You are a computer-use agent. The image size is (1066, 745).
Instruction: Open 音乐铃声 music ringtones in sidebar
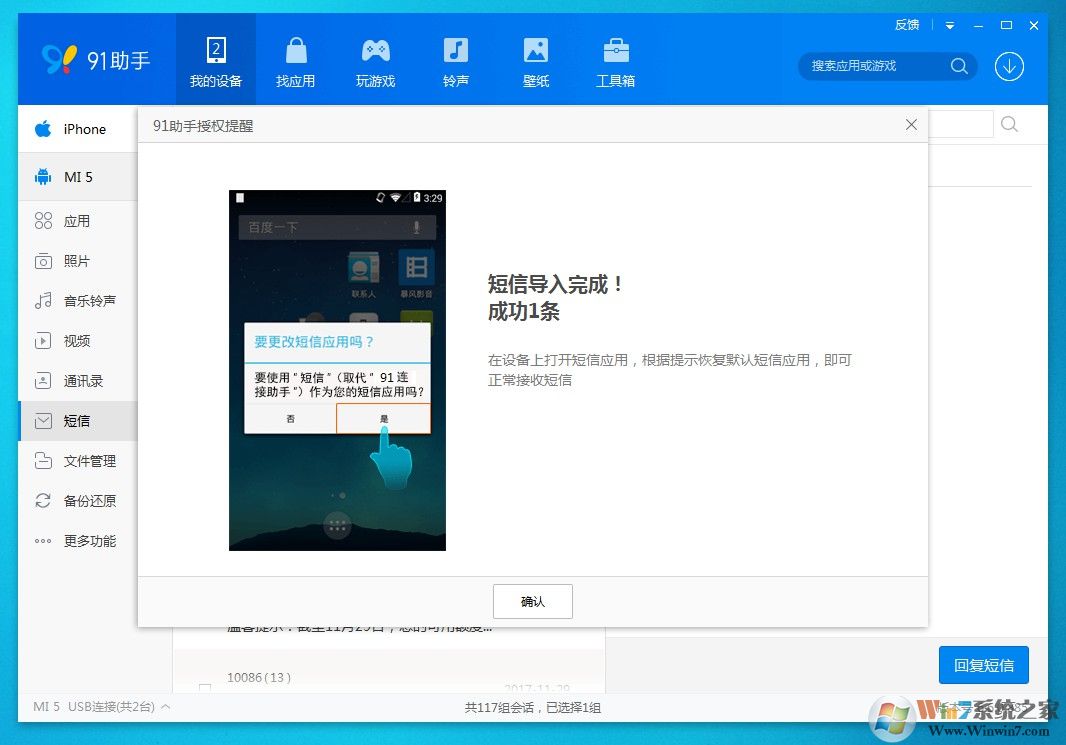[x=90, y=301]
